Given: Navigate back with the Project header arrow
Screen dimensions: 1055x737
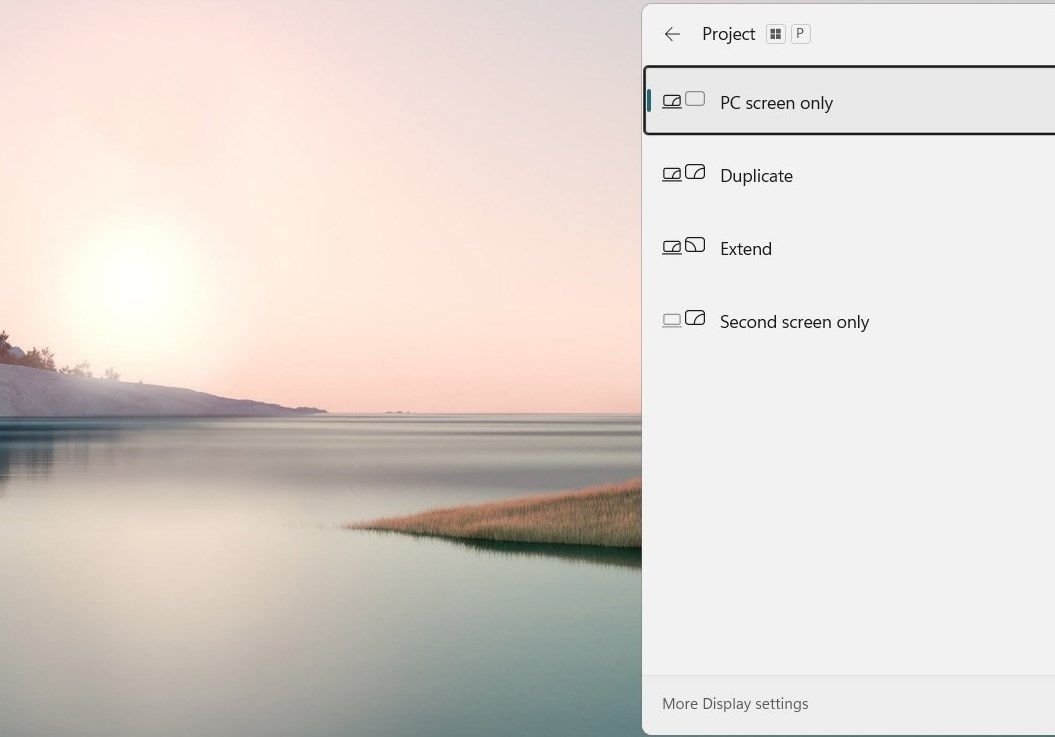Looking at the screenshot, I should [x=671, y=34].
